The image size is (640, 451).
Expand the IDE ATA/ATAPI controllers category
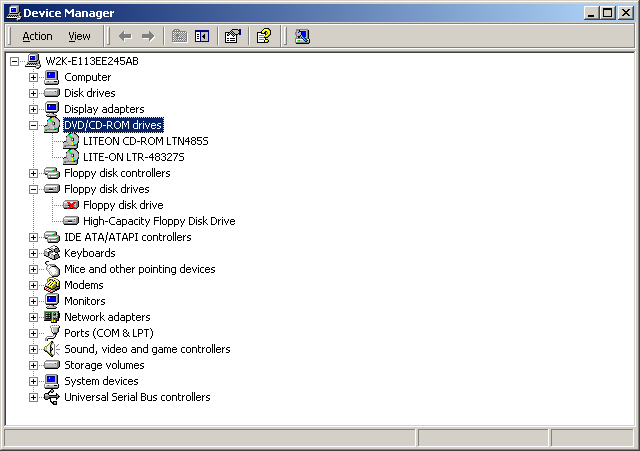[33, 237]
